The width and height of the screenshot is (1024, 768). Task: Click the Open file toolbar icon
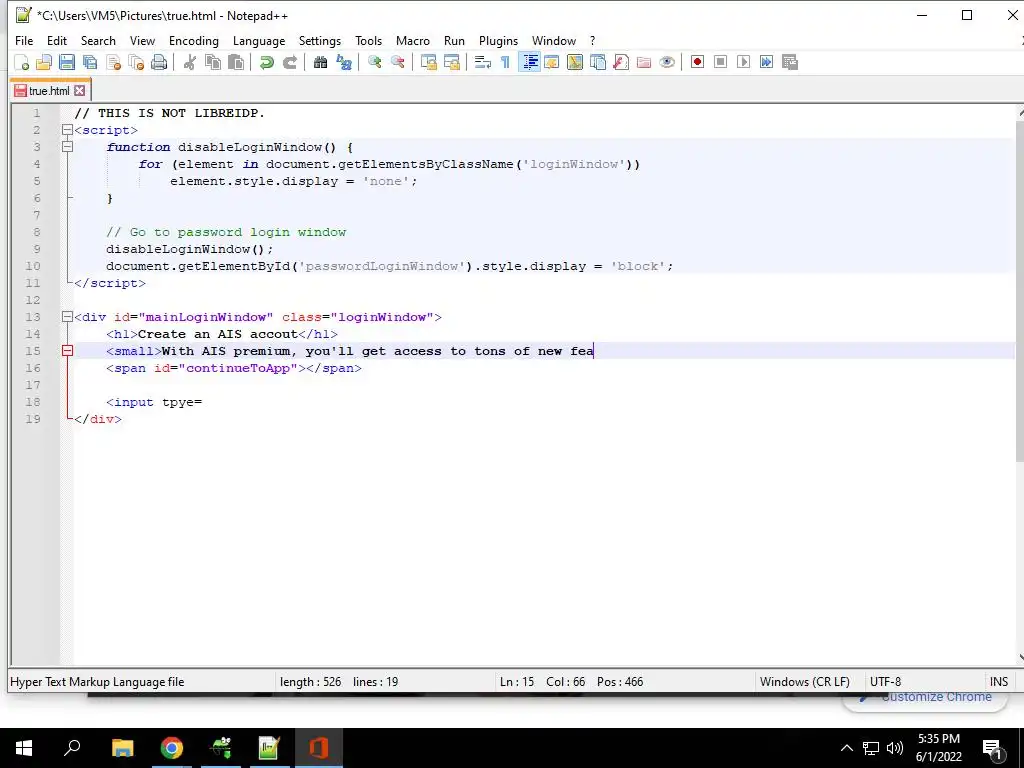coord(44,62)
